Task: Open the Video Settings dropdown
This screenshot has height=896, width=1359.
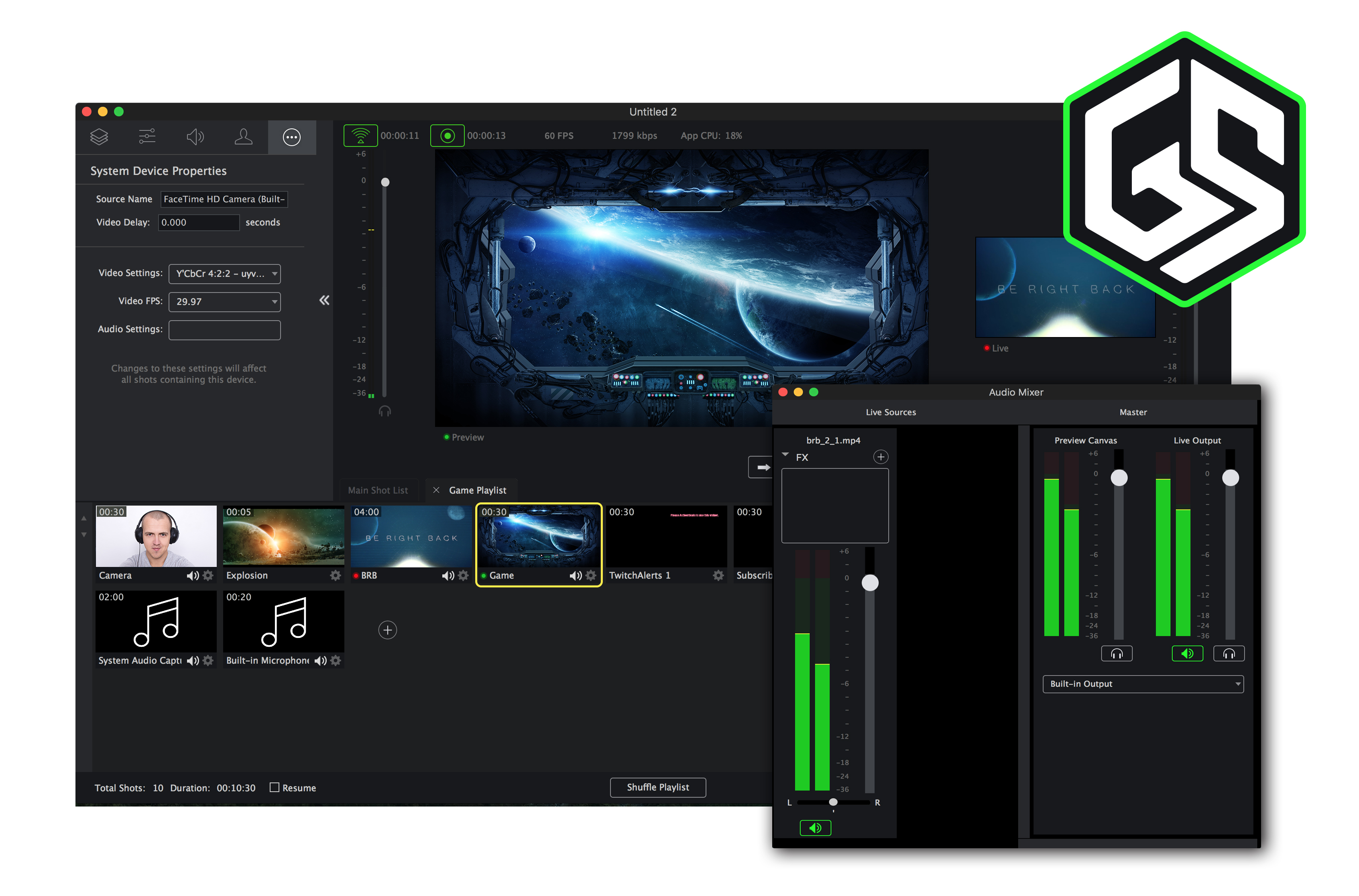Action: [225, 274]
